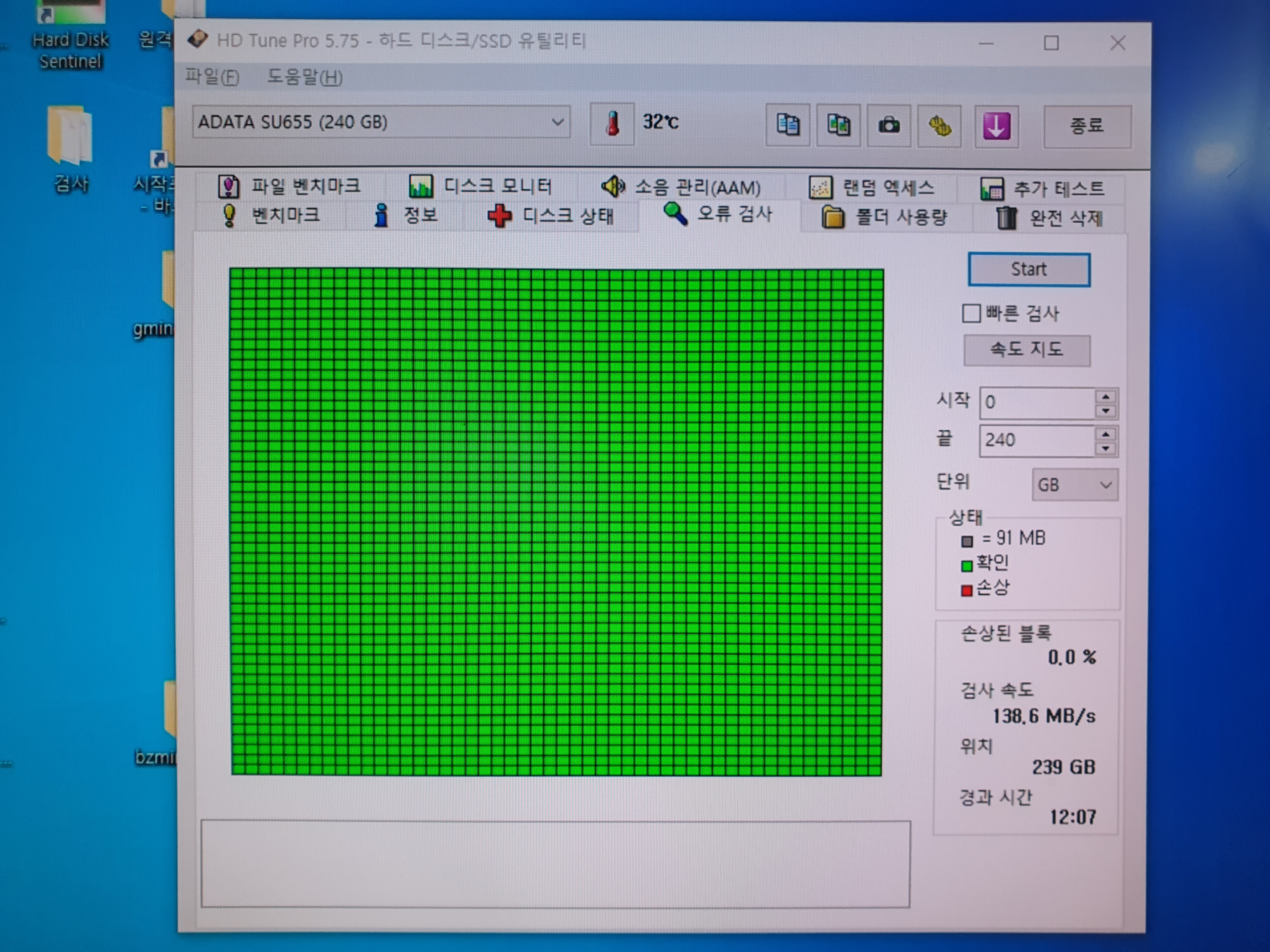This screenshot has height=952, width=1270.
Task: Open the 추가 테스트 tab
Action: [x=1042, y=189]
